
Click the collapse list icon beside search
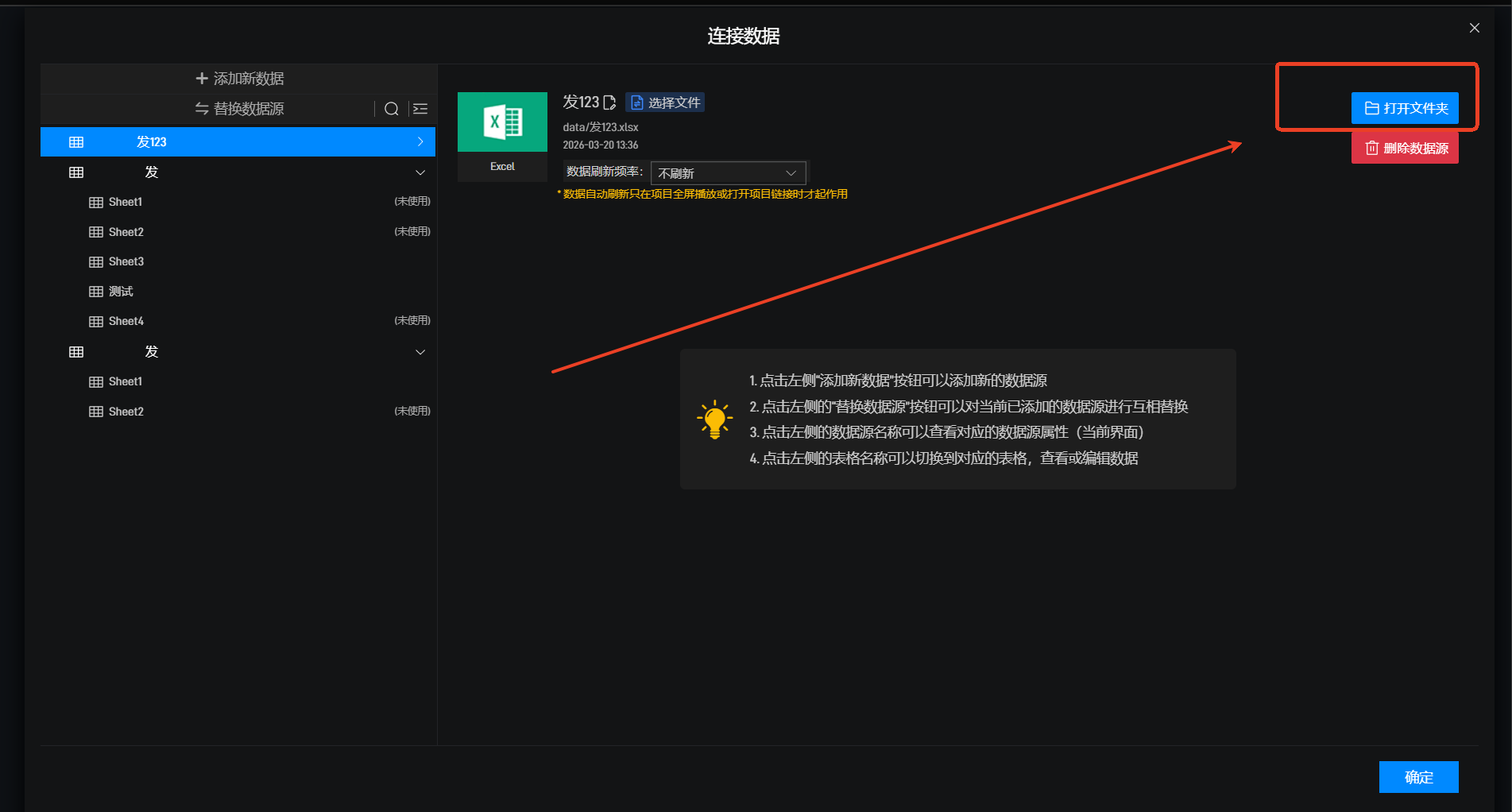[x=420, y=109]
